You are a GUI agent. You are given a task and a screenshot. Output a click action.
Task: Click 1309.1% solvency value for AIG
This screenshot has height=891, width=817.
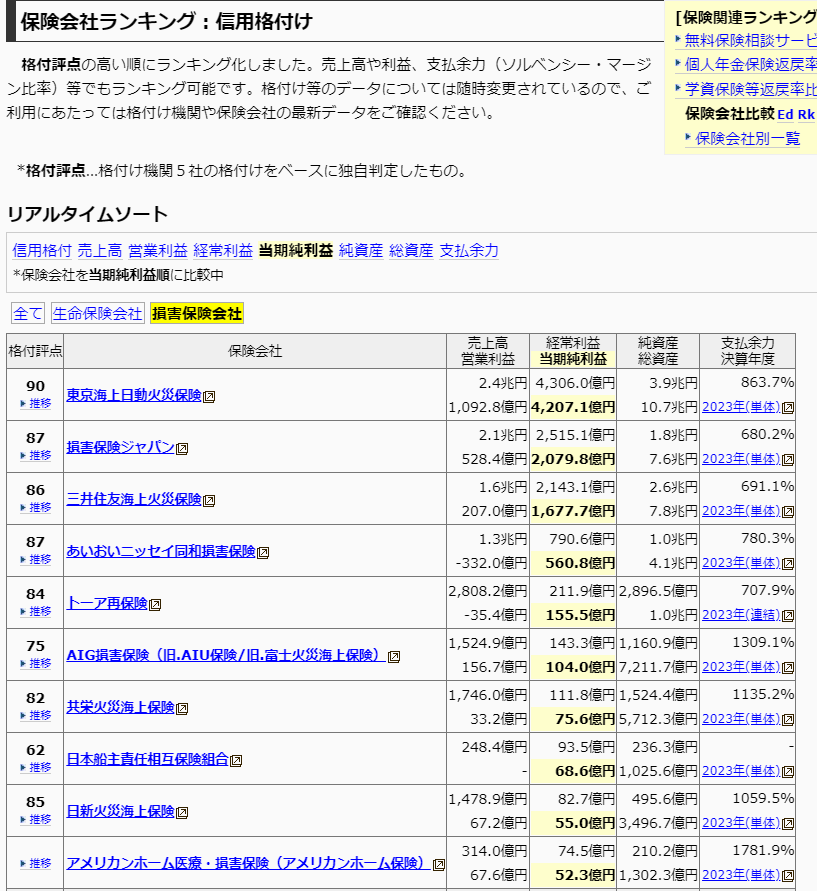(763, 642)
